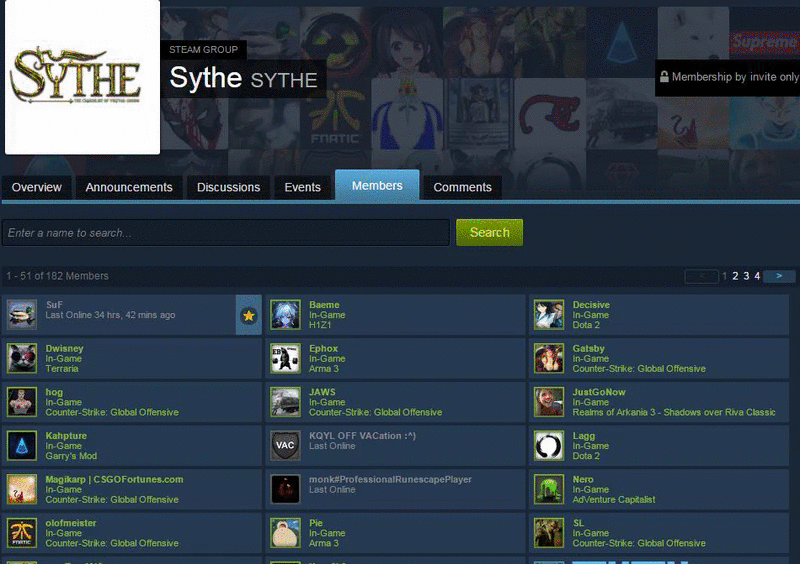Select the Members tab

[x=377, y=185]
